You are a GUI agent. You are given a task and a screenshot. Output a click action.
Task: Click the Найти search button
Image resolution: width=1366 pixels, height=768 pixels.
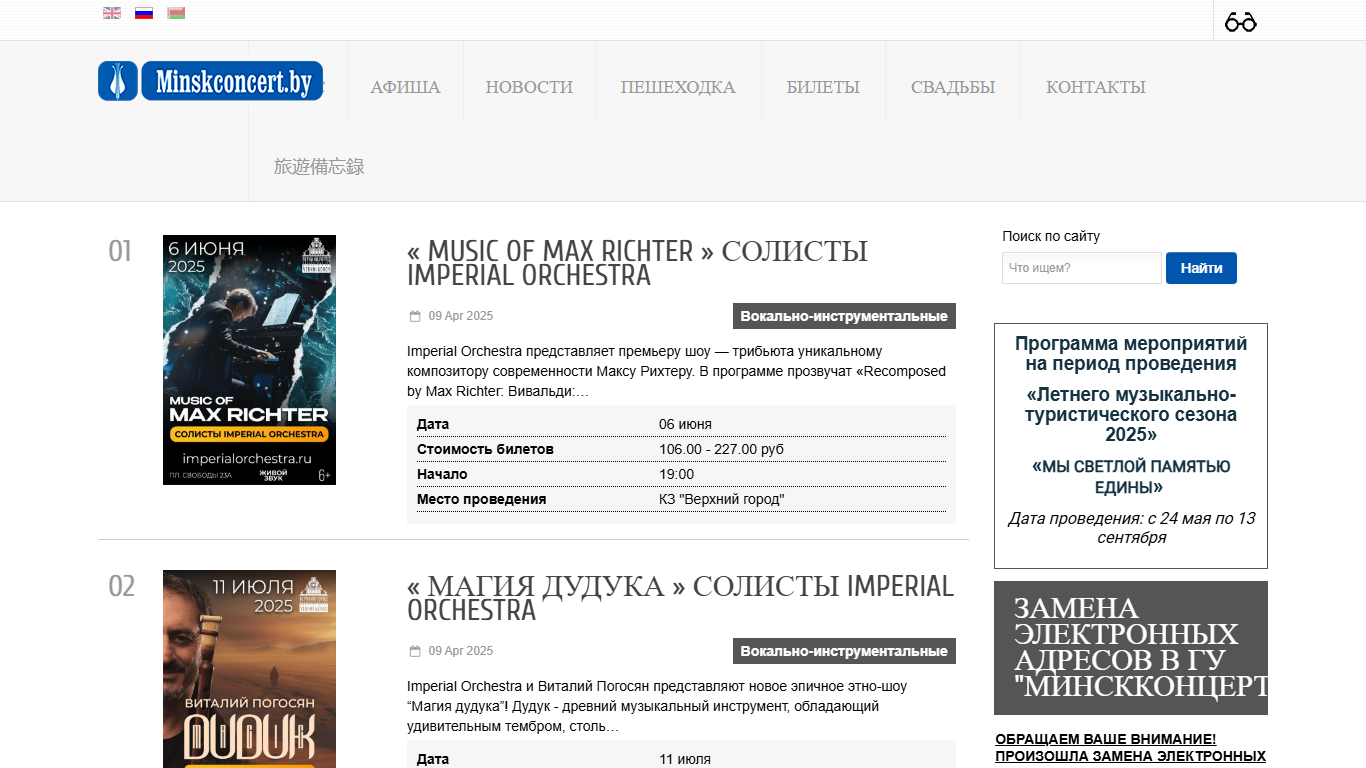point(1201,268)
